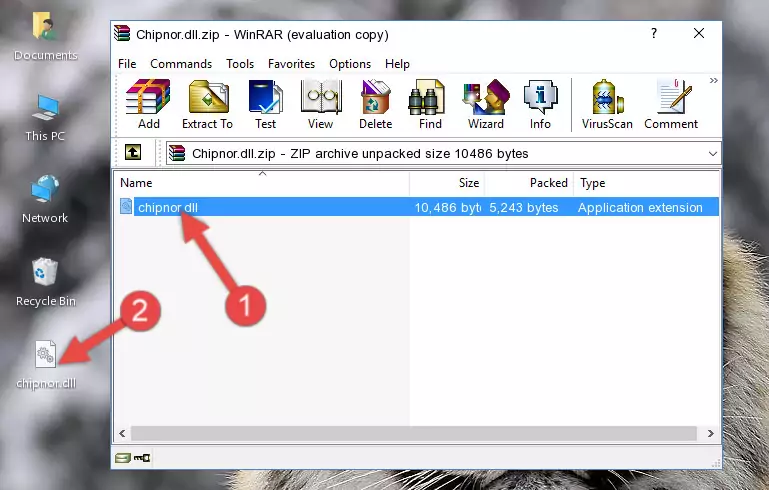Open the Options menu
This screenshot has height=490, width=769.
tap(350, 64)
